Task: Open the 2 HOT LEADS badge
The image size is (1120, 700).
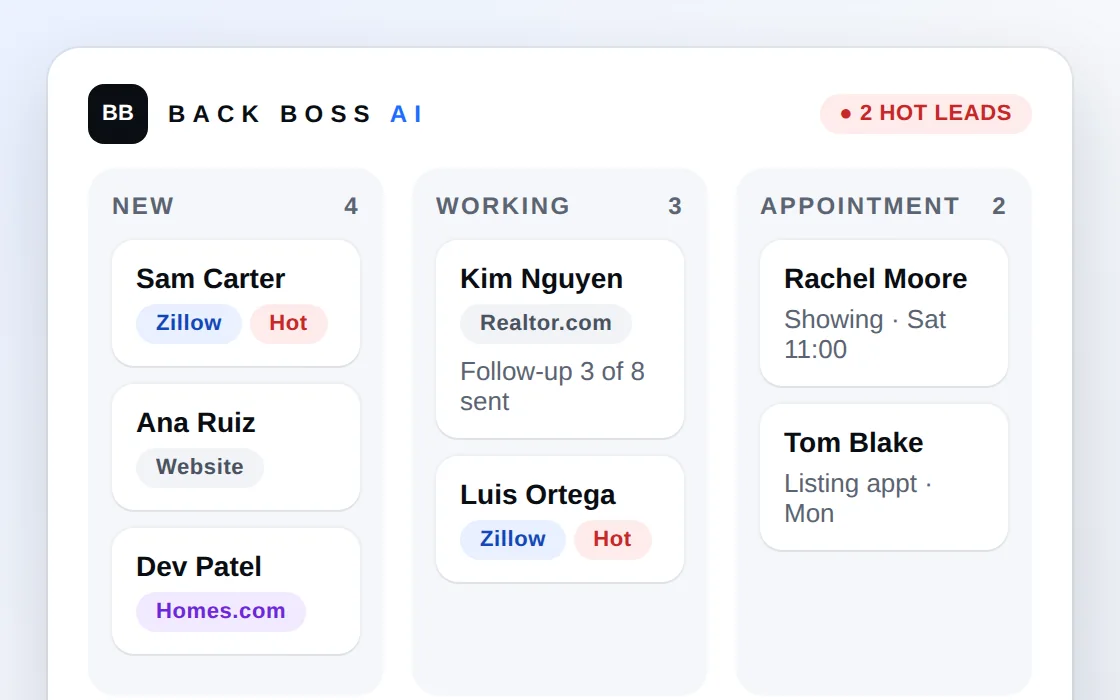Action: pyautogui.click(x=926, y=114)
